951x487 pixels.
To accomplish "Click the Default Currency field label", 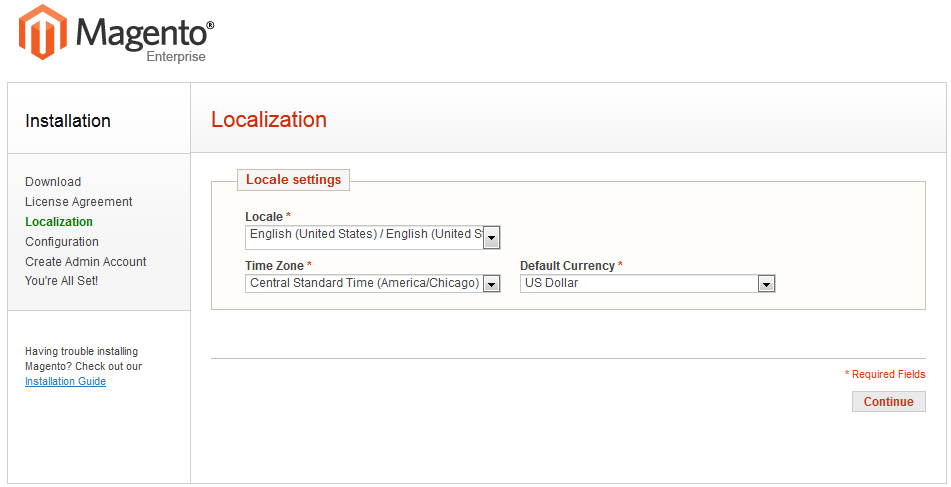I will pyautogui.click(x=568, y=266).
